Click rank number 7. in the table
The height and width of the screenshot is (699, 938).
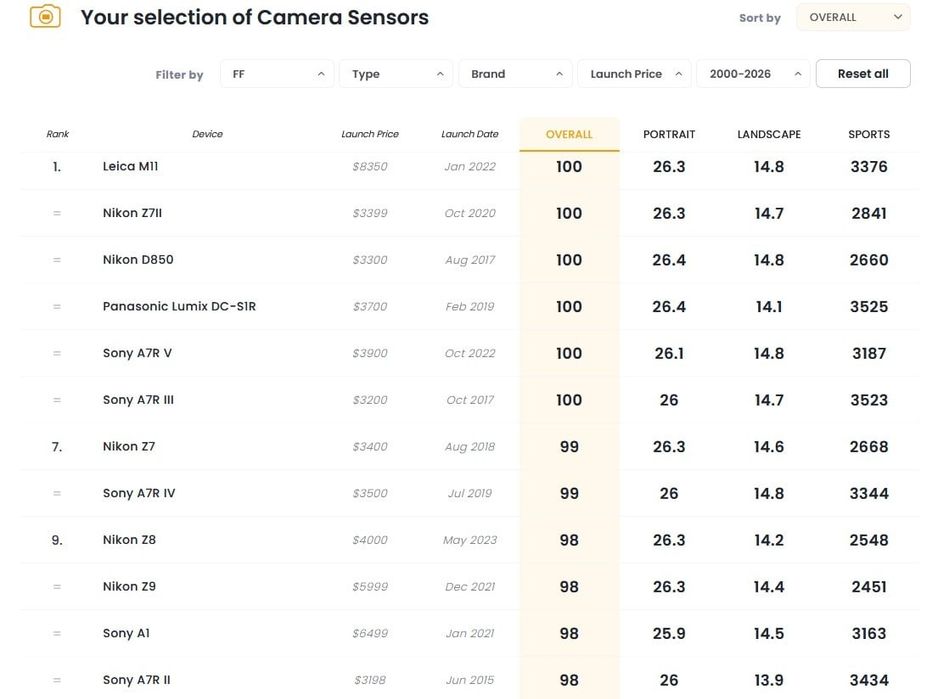click(x=57, y=446)
